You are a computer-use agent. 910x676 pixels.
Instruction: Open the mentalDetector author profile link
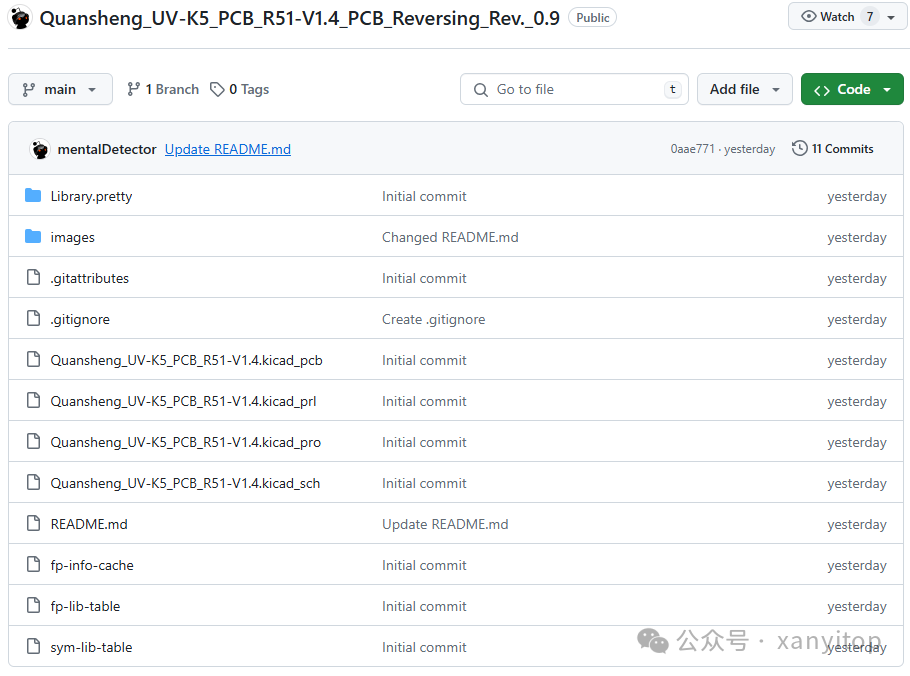pos(107,149)
